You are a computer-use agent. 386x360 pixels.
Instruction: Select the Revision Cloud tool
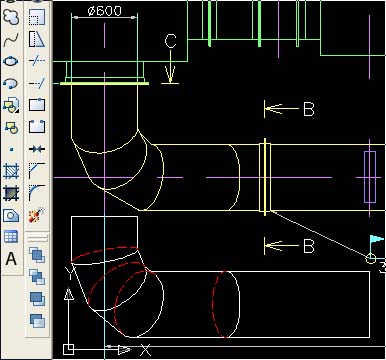11,17
